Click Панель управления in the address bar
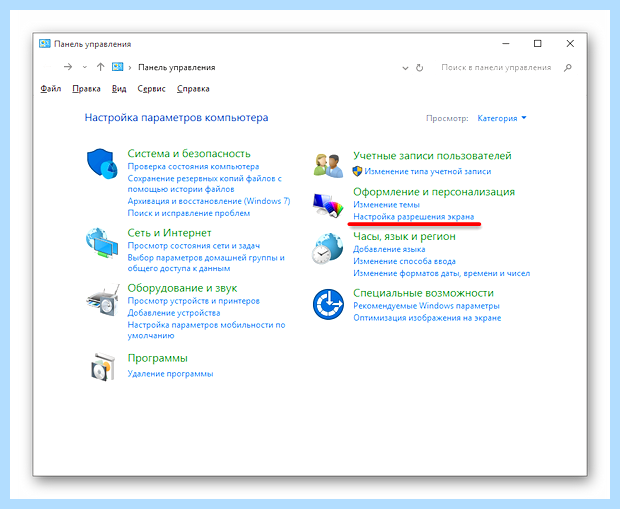The width and height of the screenshot is (620, 509). pyautogui.click(x=176, y=67)
